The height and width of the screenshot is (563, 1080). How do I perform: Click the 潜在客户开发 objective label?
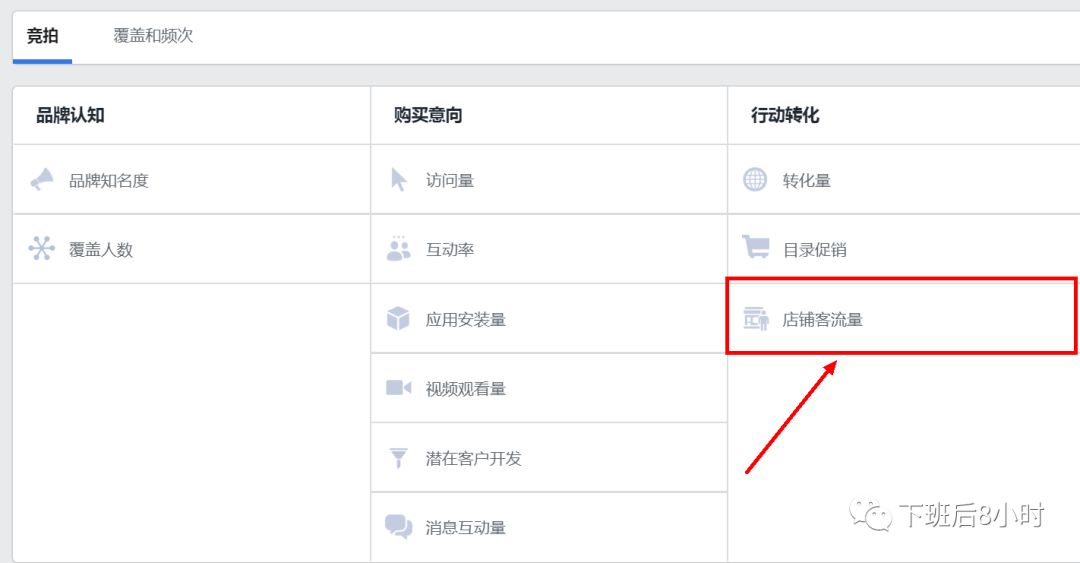474,459
